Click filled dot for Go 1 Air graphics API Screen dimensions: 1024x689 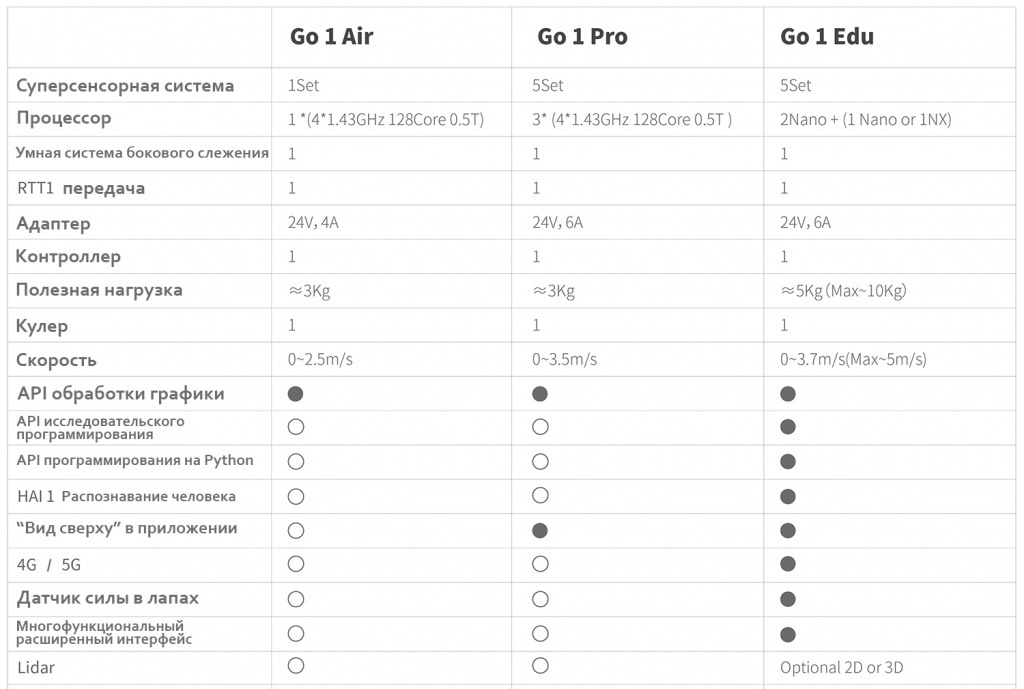[296, 394]
